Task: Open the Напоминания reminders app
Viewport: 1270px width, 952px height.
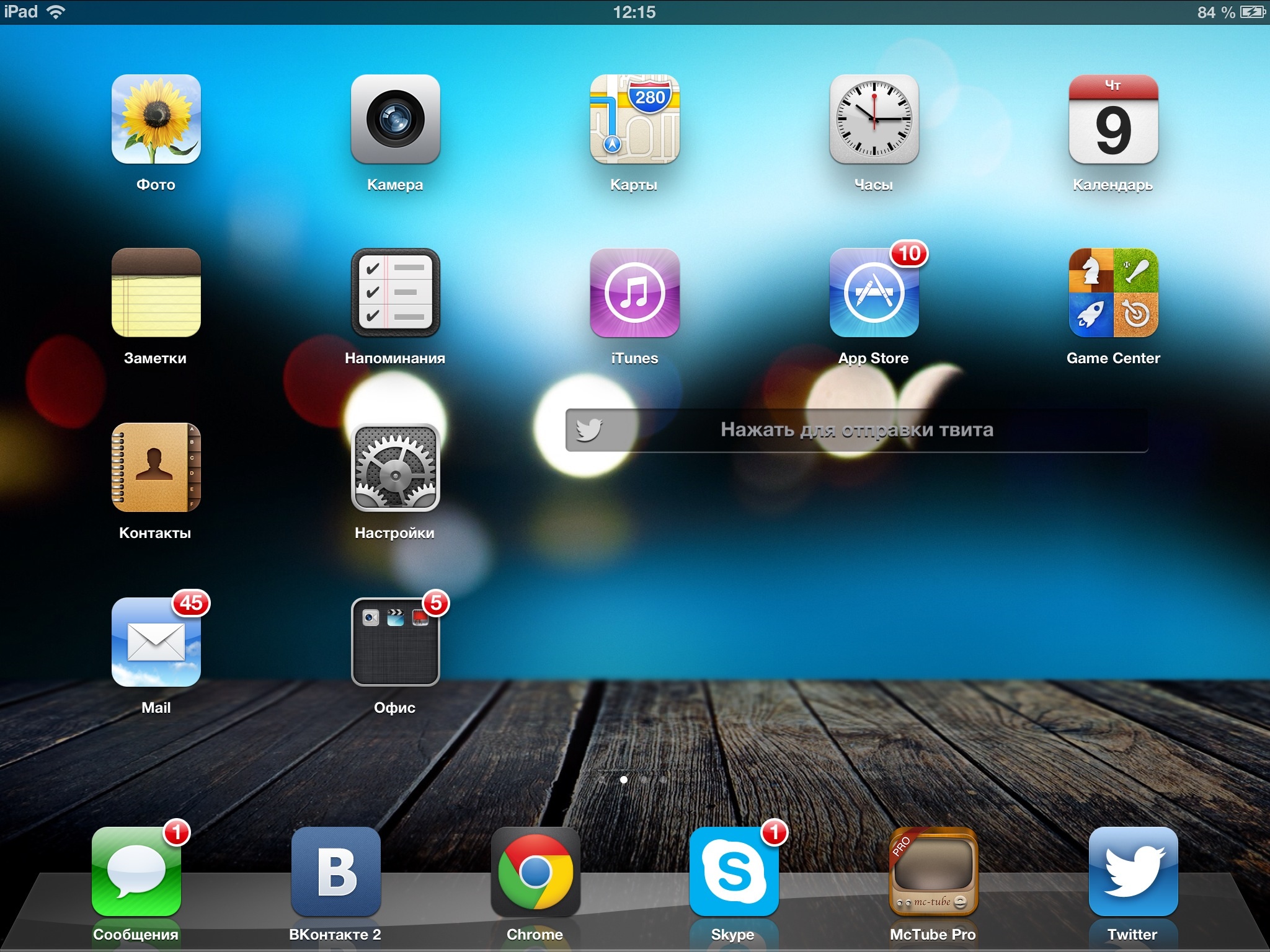Action: [395, 293]
